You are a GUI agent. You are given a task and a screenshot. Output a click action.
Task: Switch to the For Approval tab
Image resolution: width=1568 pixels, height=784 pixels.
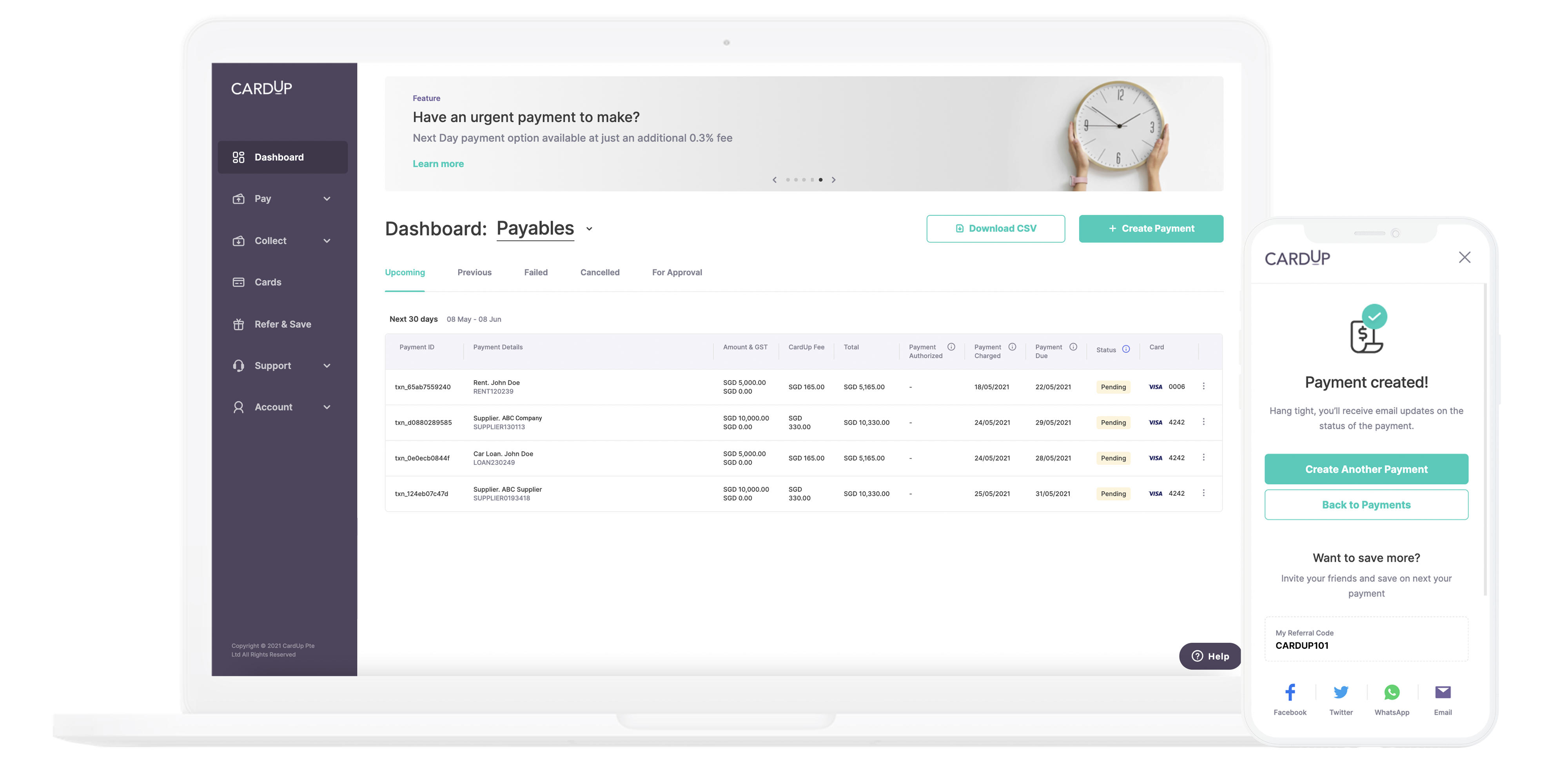pyautogui.click(x=676, y=272)
